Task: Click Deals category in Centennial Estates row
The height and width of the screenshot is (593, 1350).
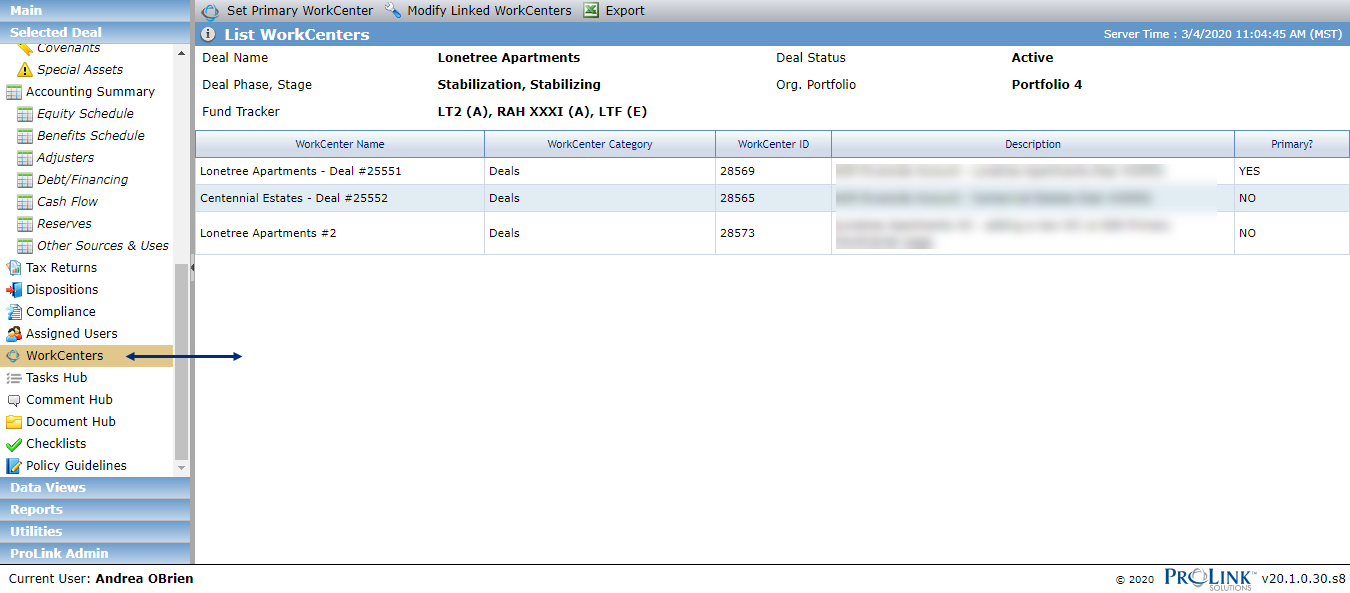Action: [x=600, y=198]
